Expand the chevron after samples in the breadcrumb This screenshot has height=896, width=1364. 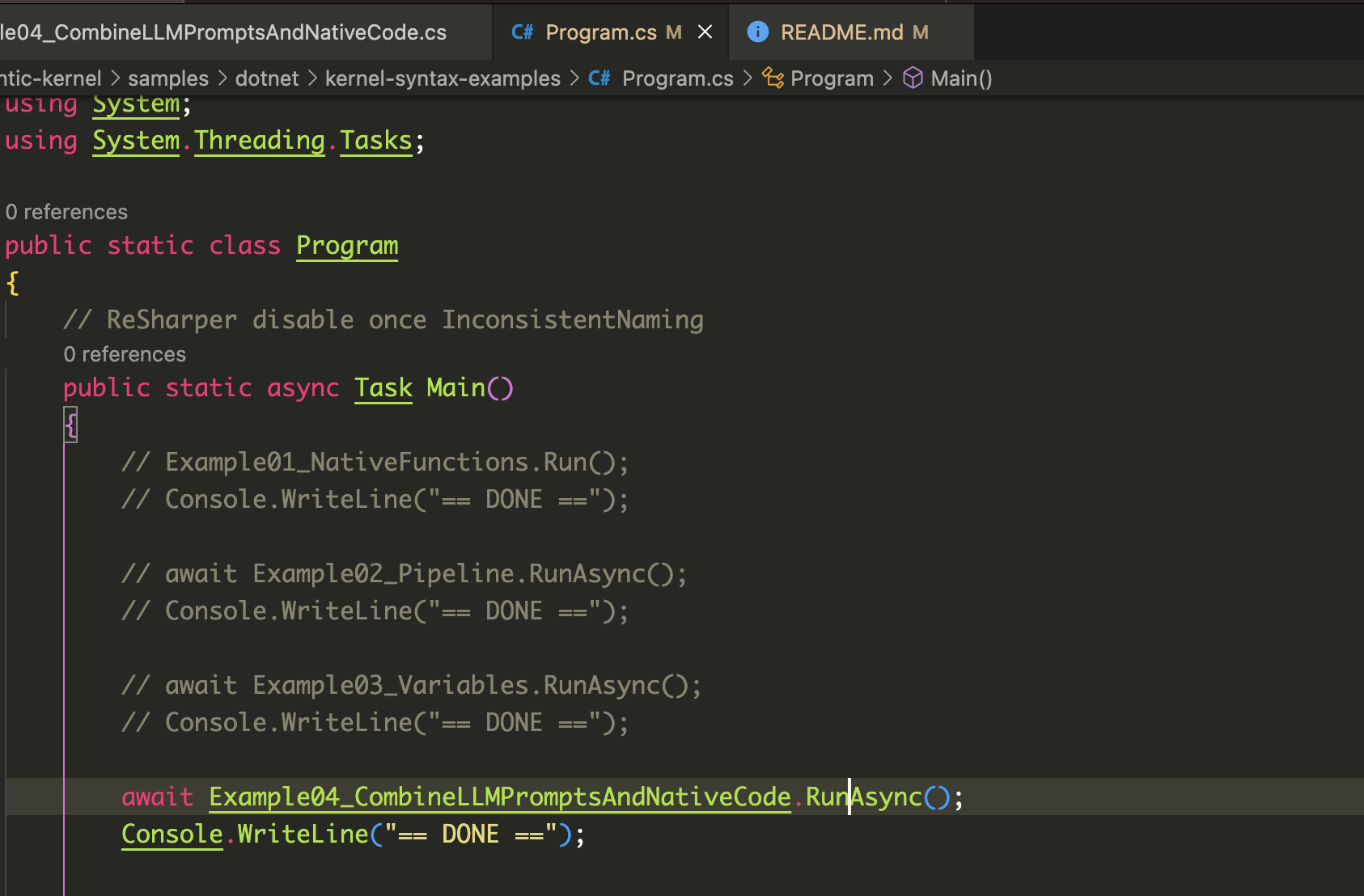coord(221,78)
